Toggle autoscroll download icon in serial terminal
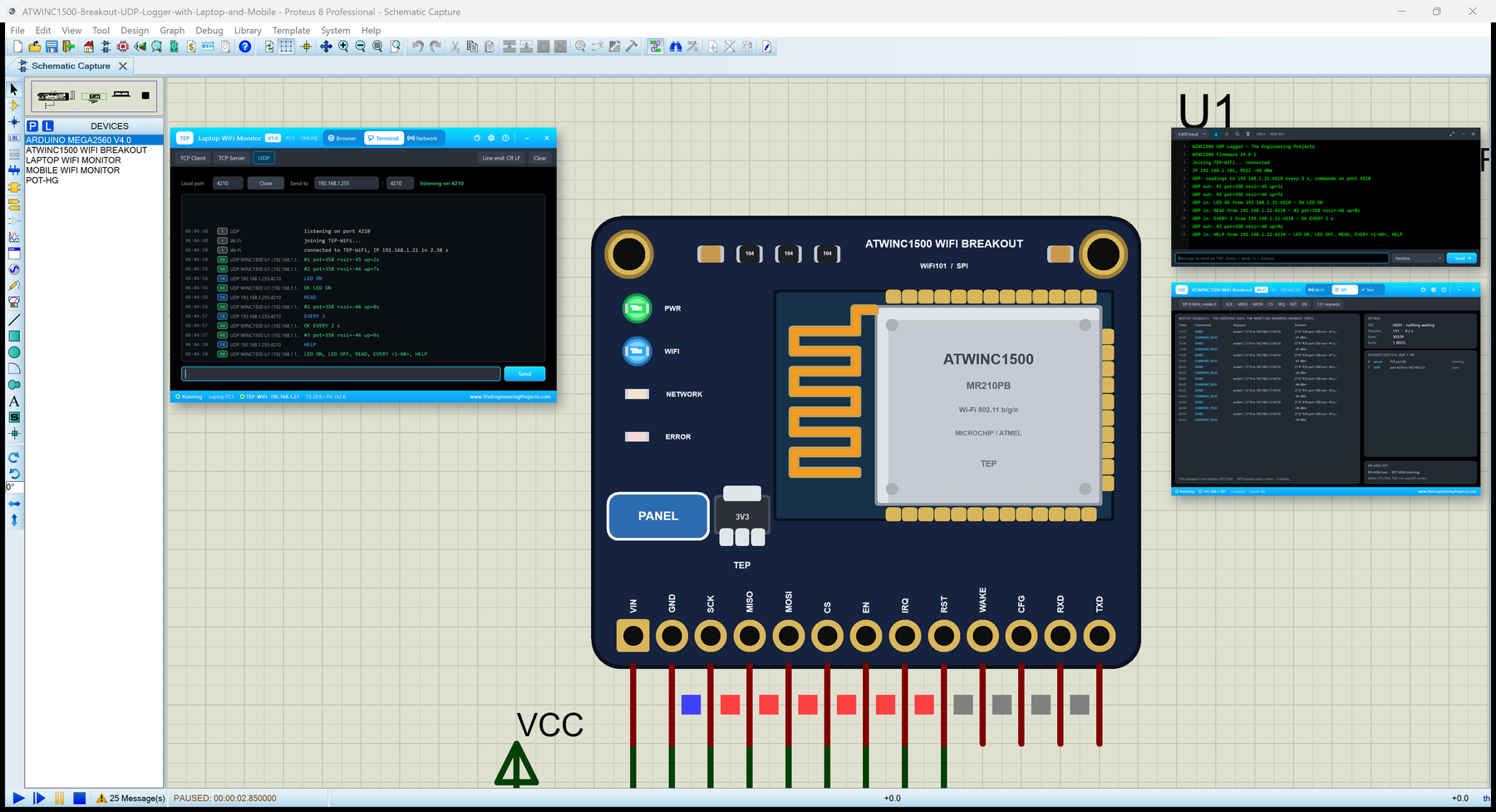The width and height of the screenshot is (1496, 812). pyautogui.click(x=1216, y=134)
